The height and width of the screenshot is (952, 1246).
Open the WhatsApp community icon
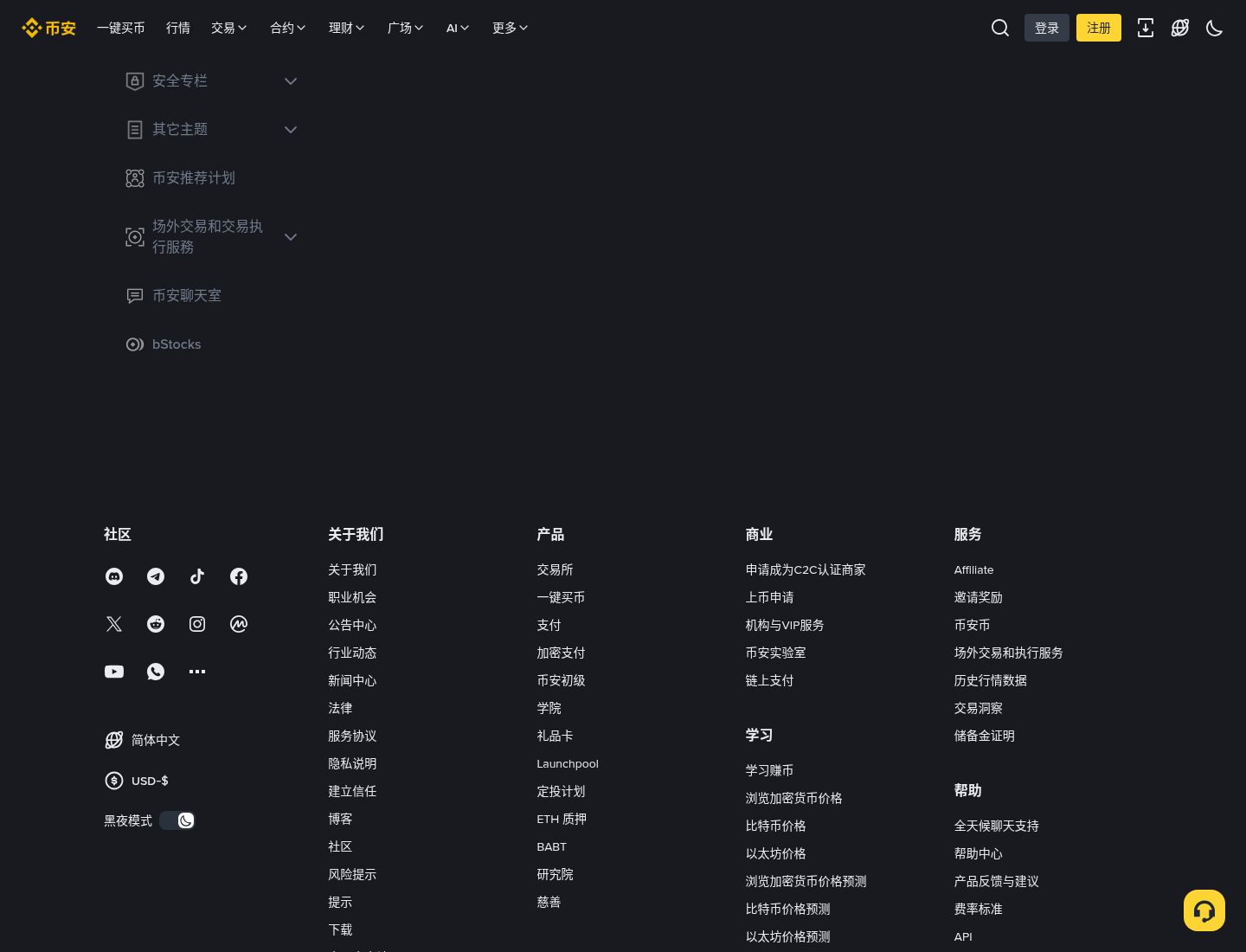point(156,672)
